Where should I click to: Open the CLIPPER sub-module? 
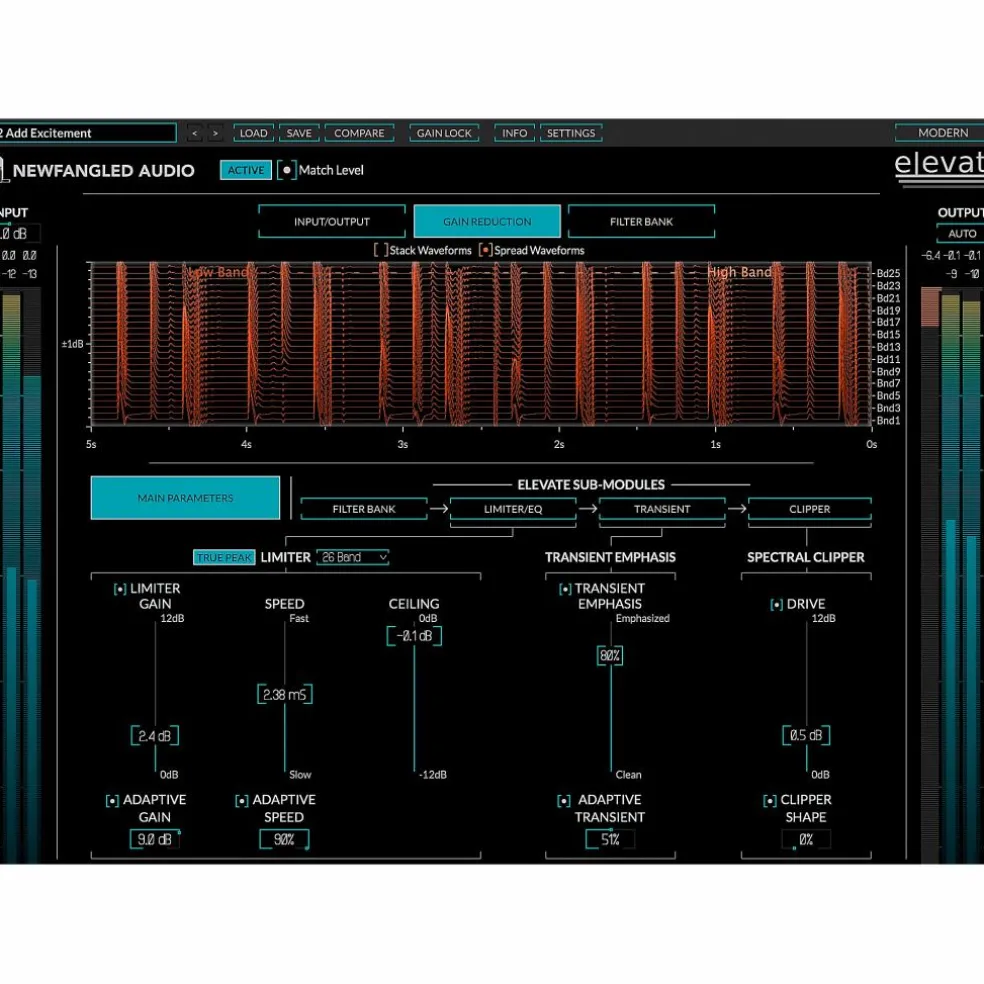tap(810, 509)
